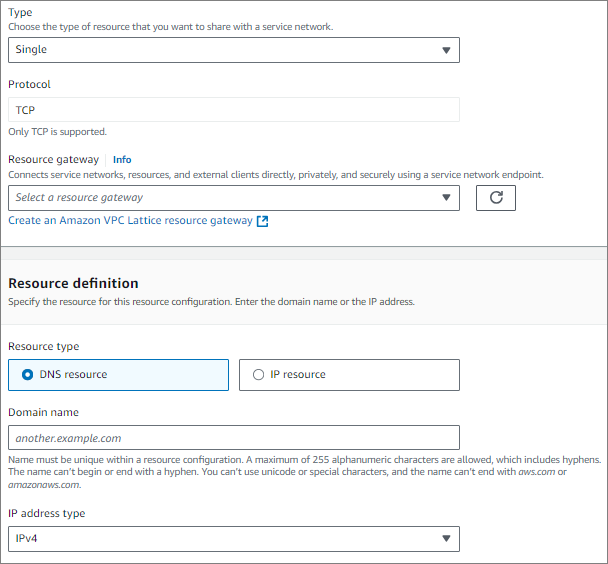Expand the Select a resource gateway dropdown
Image resolution: width=608 pixels, height=564 pixels.
pos(234,198)
